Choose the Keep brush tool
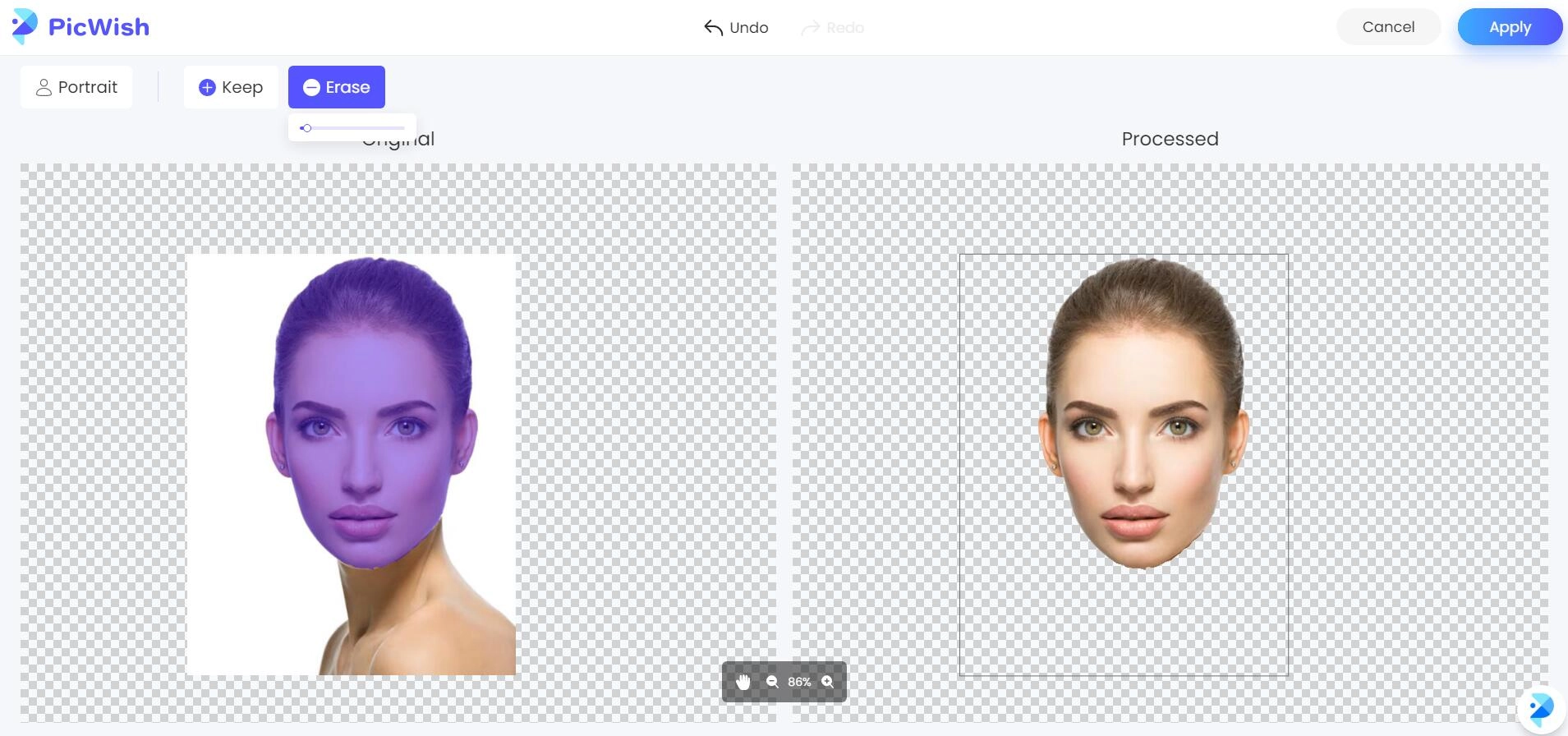Screen dimensions: 1568x736 tap(231, 87)
